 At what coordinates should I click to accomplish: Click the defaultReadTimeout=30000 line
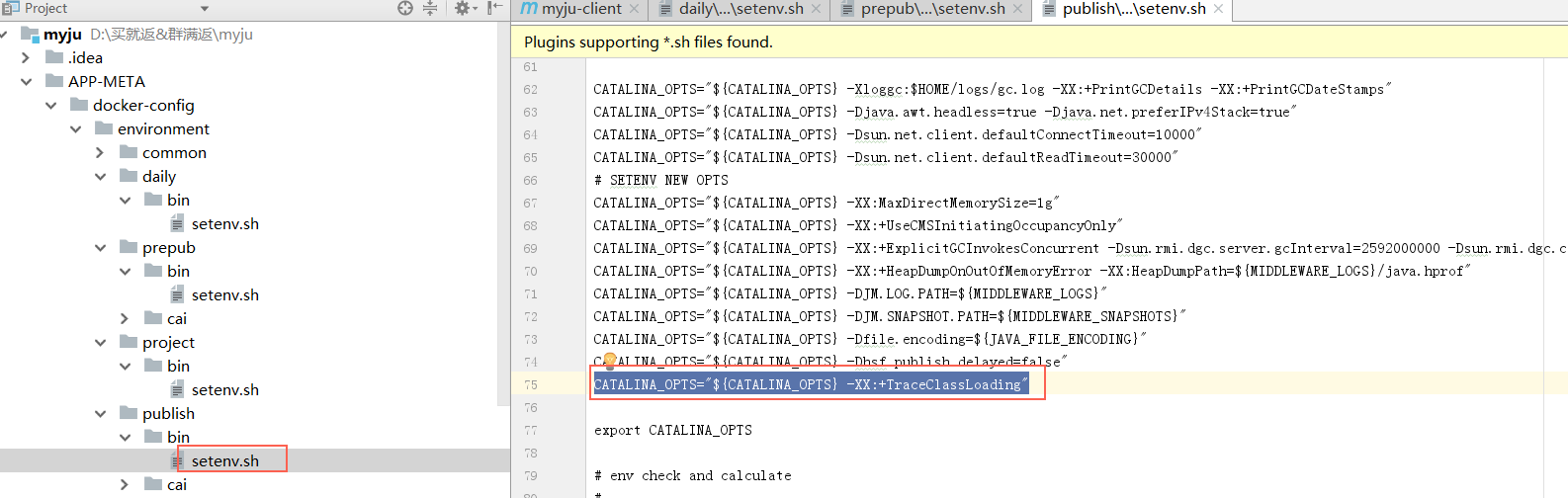point(886,157)
